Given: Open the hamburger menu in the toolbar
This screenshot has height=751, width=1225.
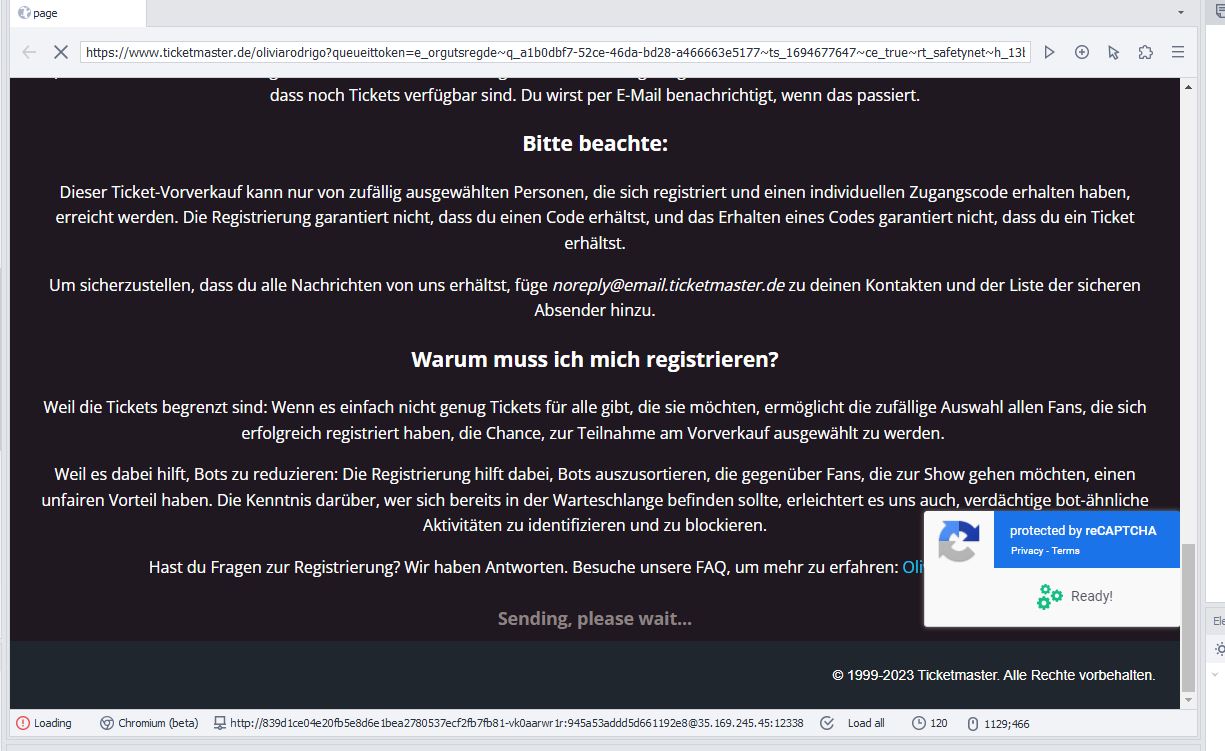Looking at the screenshot, I should (x=1178, y=52).
